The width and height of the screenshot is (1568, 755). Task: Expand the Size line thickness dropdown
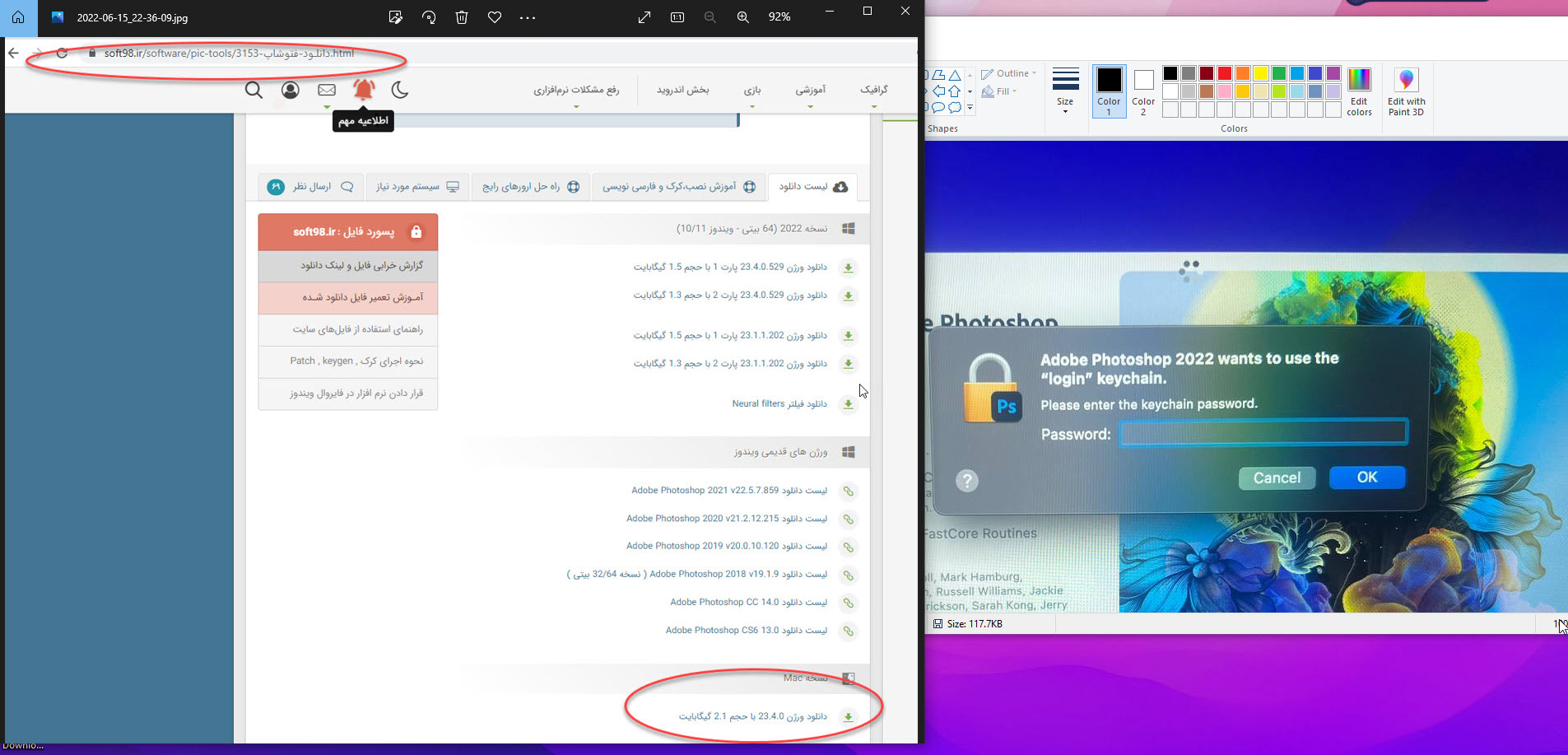[1065, 91]
